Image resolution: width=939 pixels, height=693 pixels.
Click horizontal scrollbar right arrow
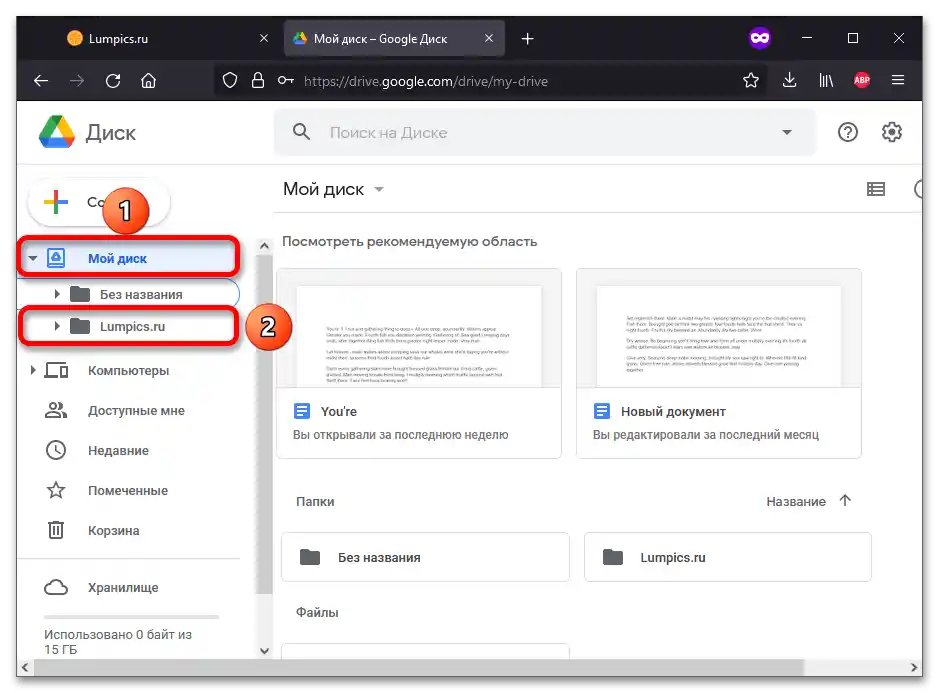(913, 667)
